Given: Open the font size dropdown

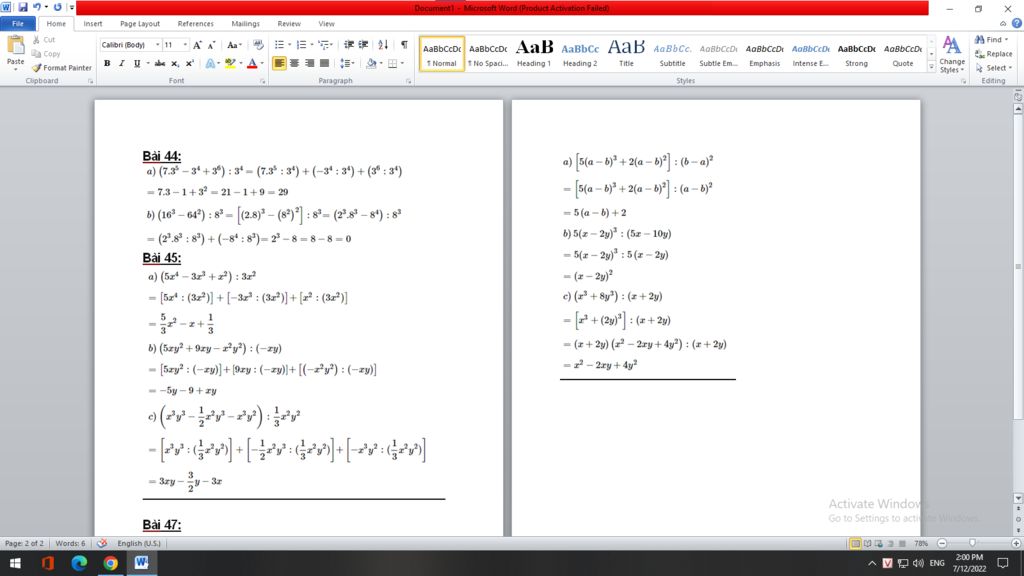Looking at the screenshot, I should coord(185,45).
